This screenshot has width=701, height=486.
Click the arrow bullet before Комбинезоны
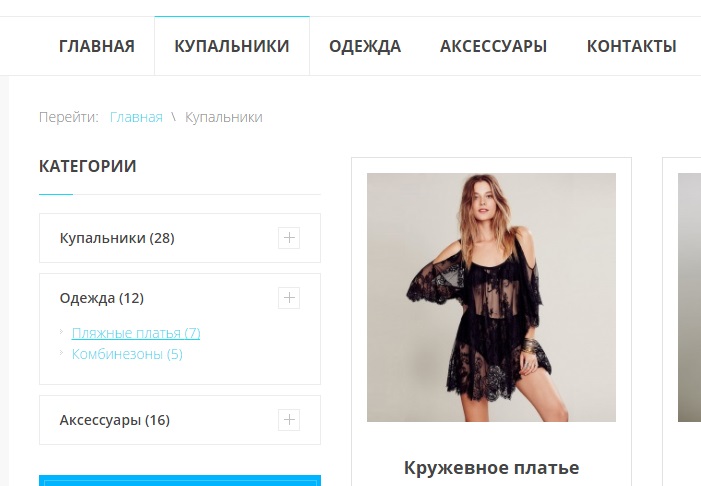pos(62,353)
